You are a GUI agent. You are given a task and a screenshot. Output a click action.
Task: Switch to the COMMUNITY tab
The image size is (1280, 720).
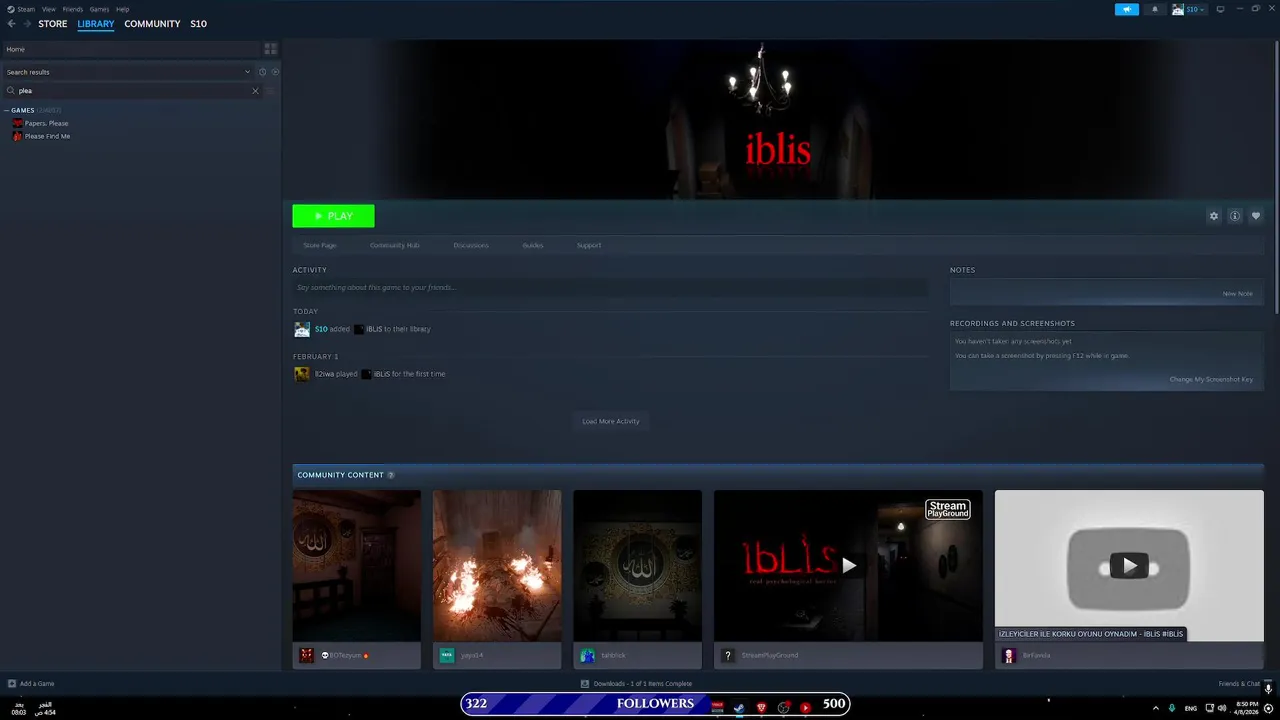click(x=152, y=24)
